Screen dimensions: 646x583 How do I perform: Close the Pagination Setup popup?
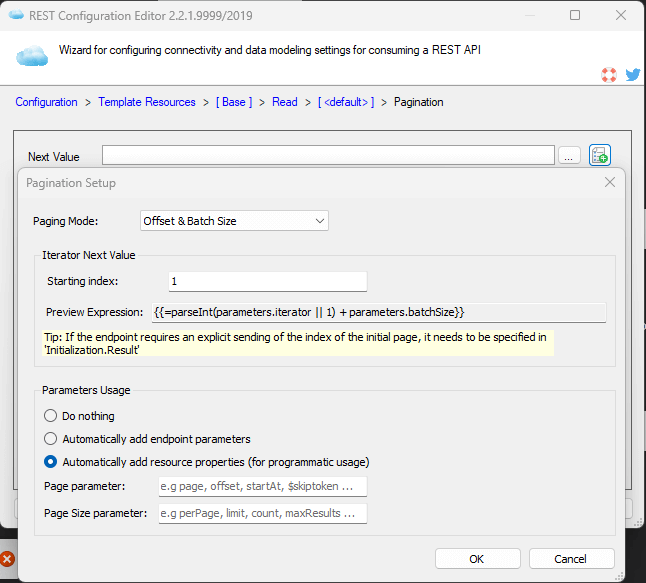tap(610, 182)
